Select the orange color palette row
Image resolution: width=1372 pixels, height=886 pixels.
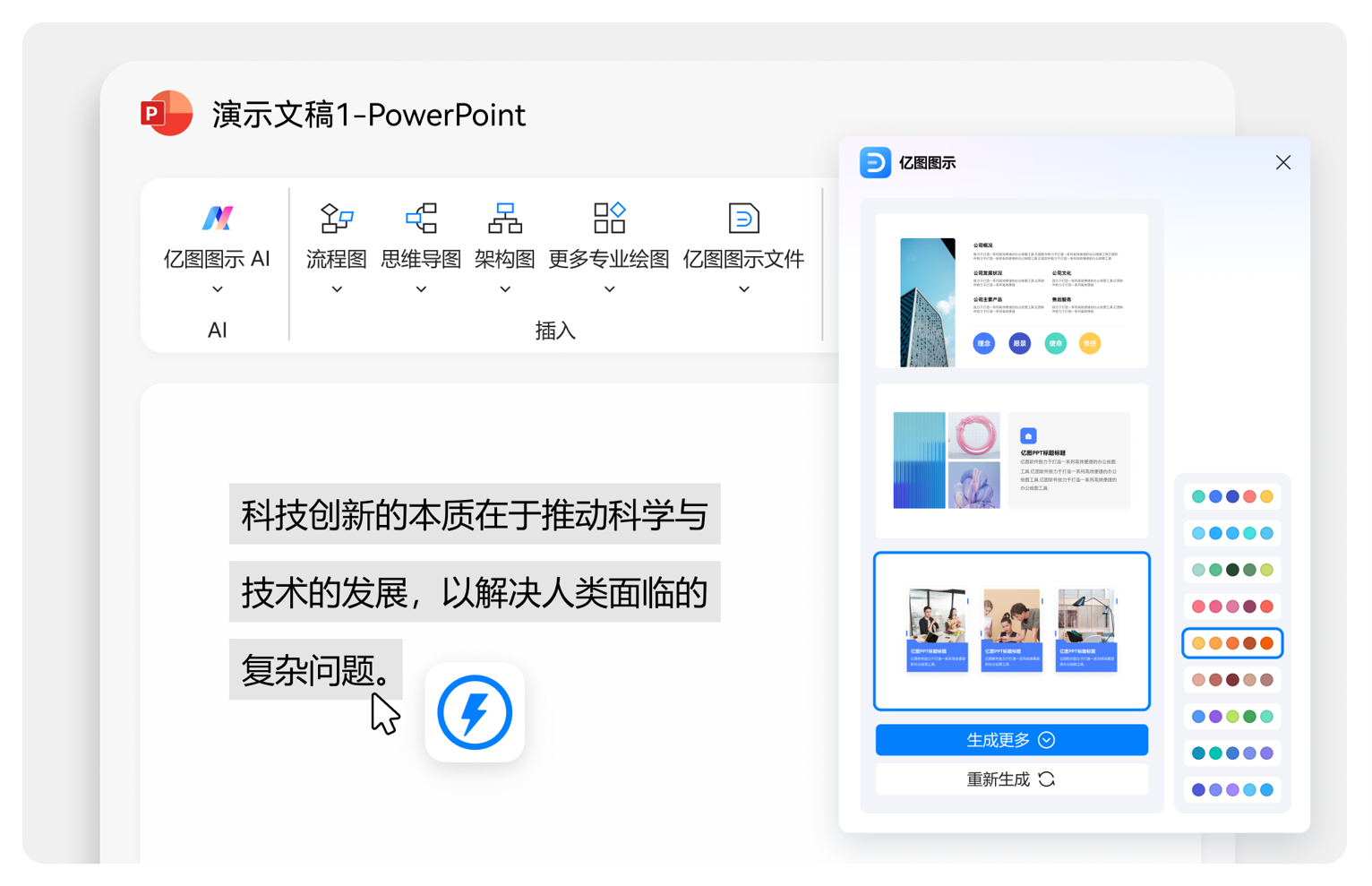coord(1232,642)
